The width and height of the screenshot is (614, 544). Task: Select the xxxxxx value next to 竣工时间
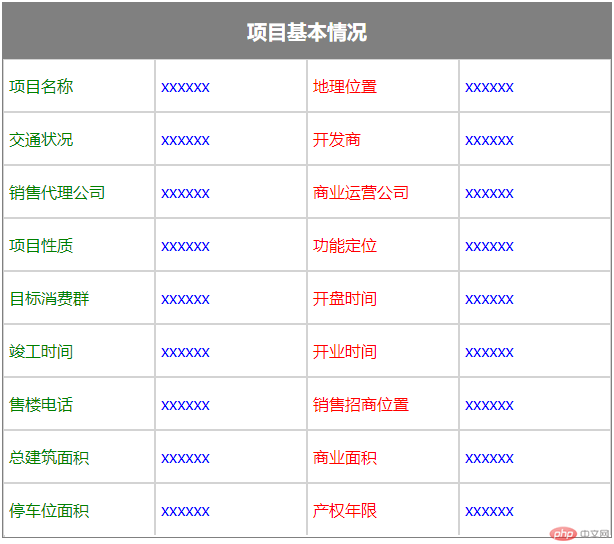[x=186, y=352]
